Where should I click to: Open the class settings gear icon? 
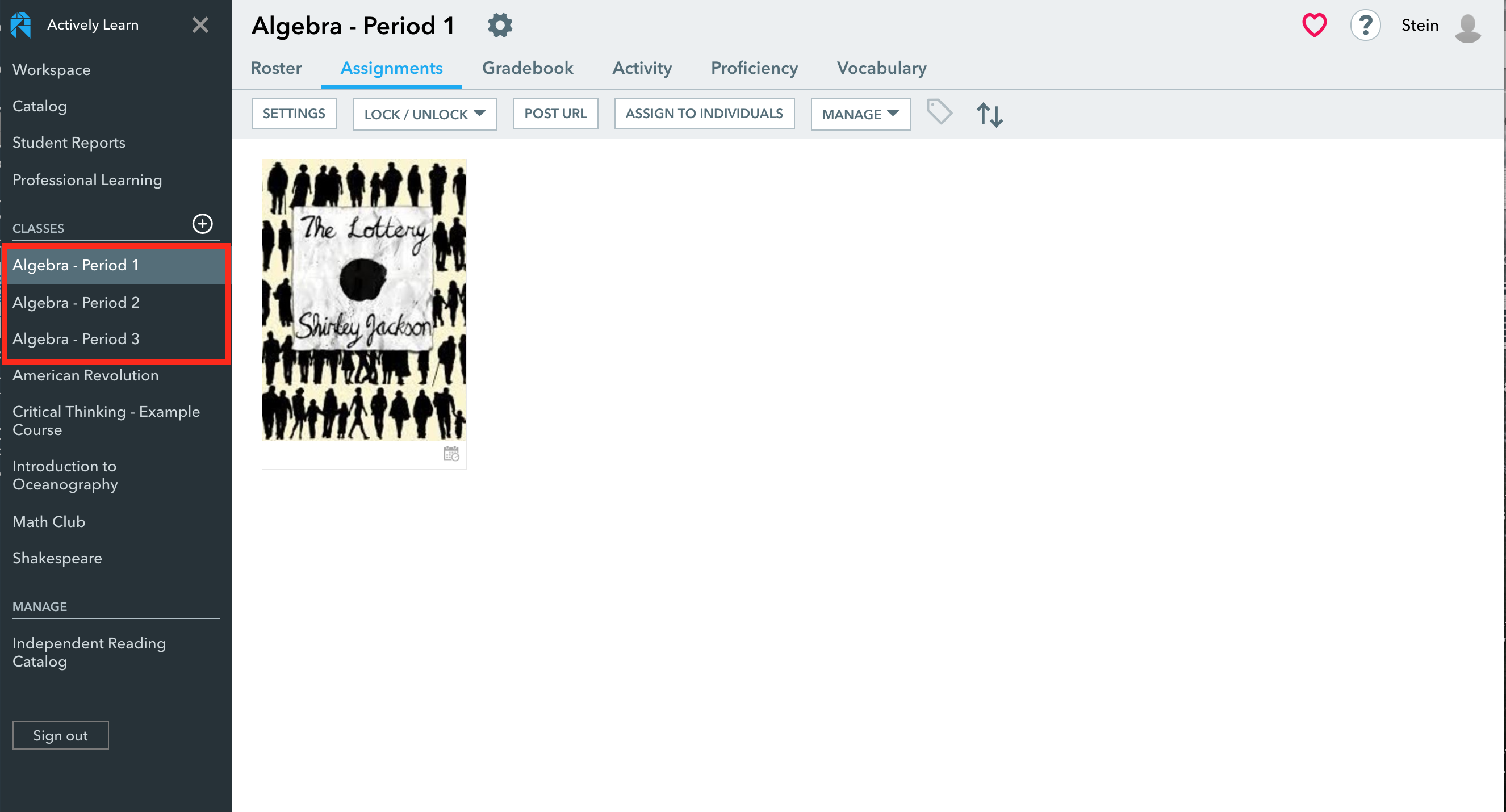(x=500, y=24)
